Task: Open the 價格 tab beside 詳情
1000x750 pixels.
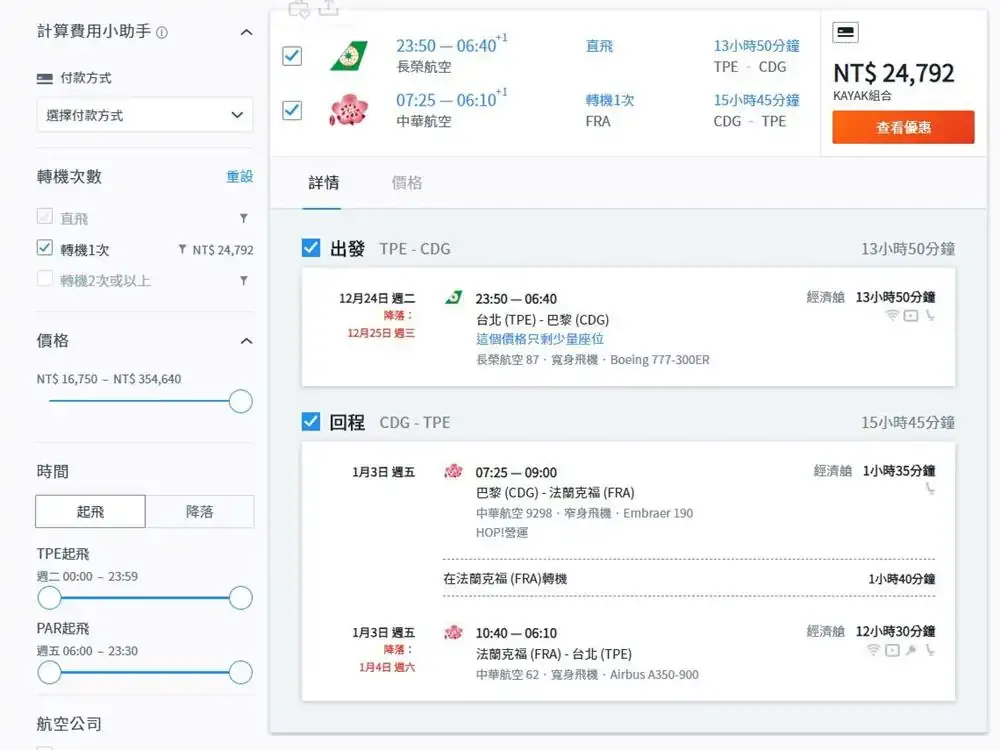Action: pyautogui.click(x=406, y=183)
